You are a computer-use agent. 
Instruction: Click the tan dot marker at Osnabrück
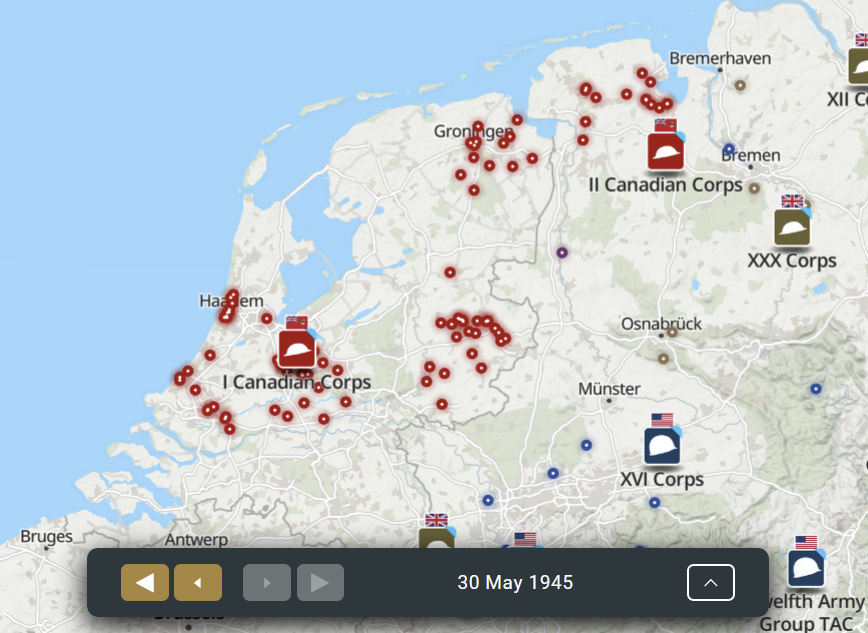tap(672, 332)
